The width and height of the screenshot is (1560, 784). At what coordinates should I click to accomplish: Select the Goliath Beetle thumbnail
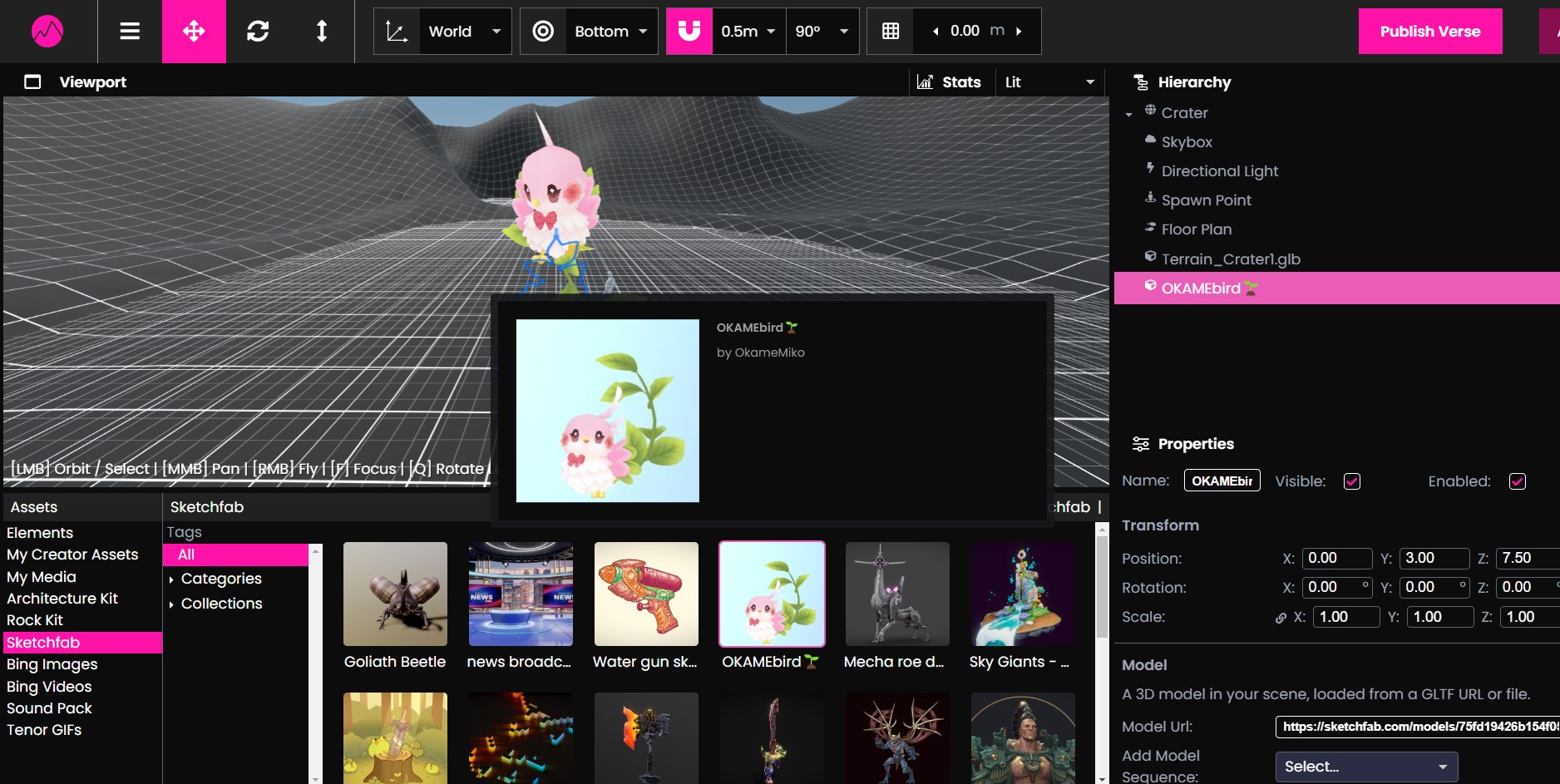[395, 594]
